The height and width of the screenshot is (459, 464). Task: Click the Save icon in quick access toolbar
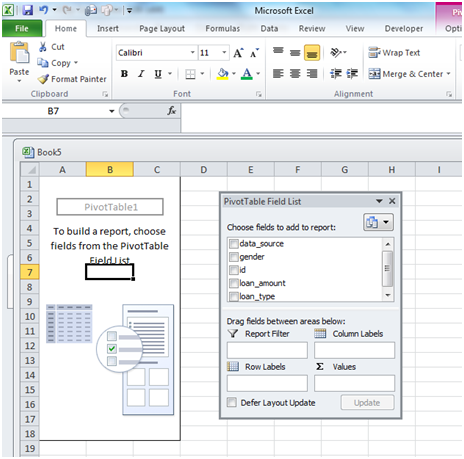[27, 11]
